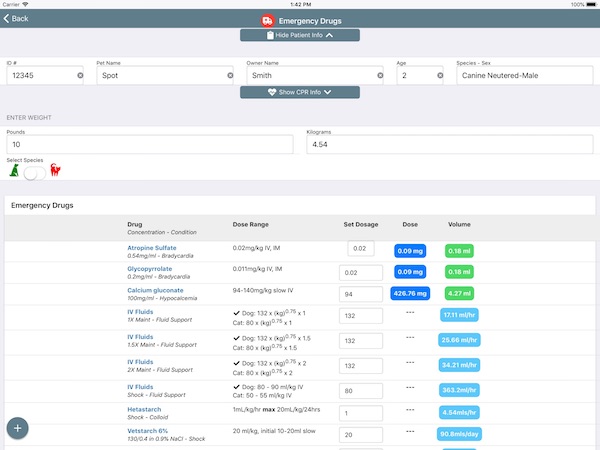Screen dimensions: 600x450
Task: Tap the 4.54mls/hr volume badge
Action: 459,412
